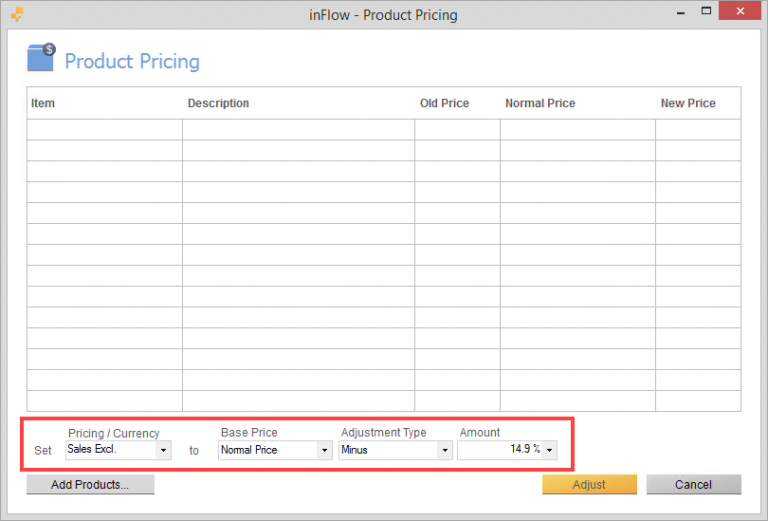
Task: Sort by the Item column header
Action: click(43, 104)
